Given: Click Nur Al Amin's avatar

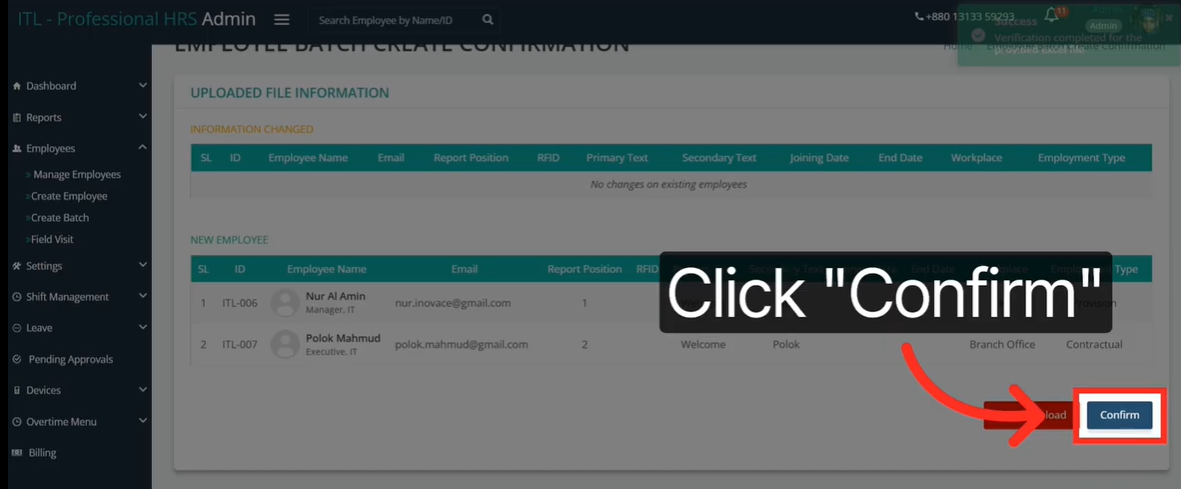Looking at the screenshot, I should (285, 303).
